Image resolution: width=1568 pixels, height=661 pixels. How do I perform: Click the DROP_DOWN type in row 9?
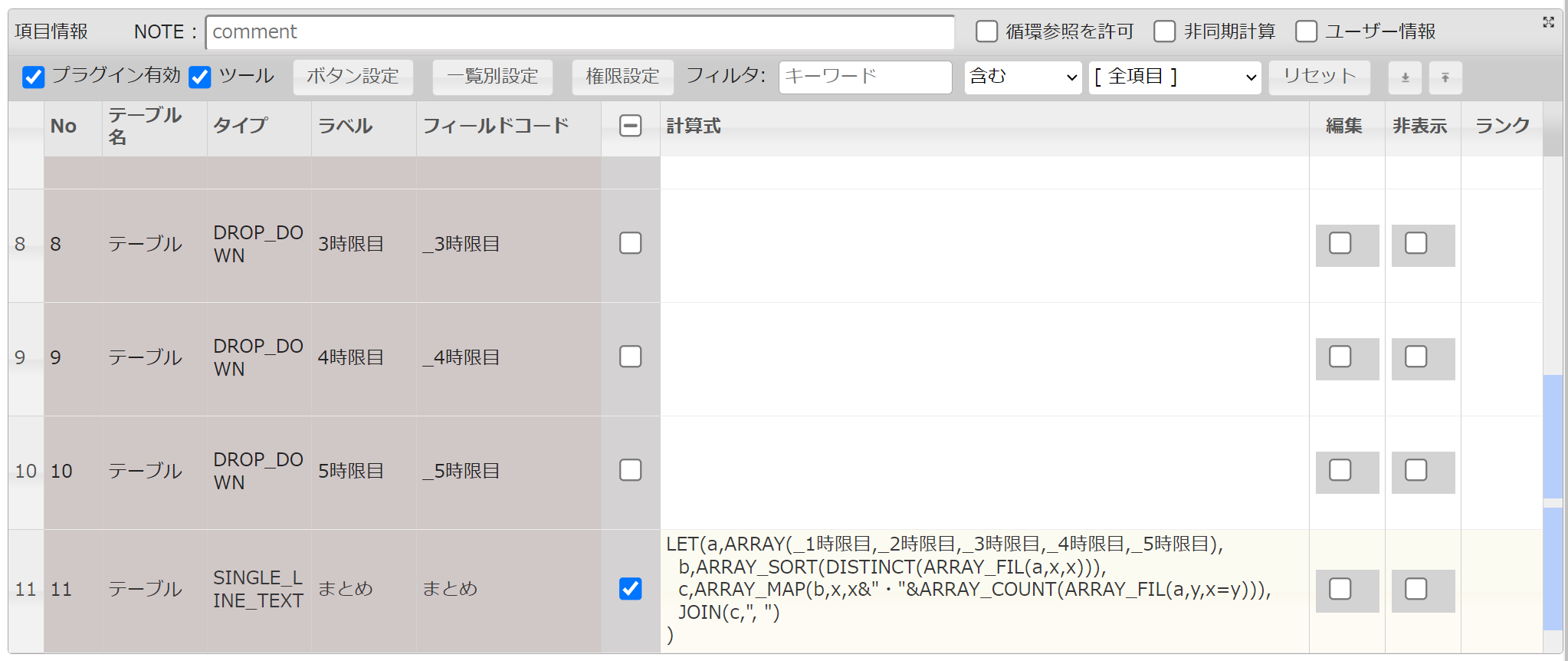pos(258,359)
